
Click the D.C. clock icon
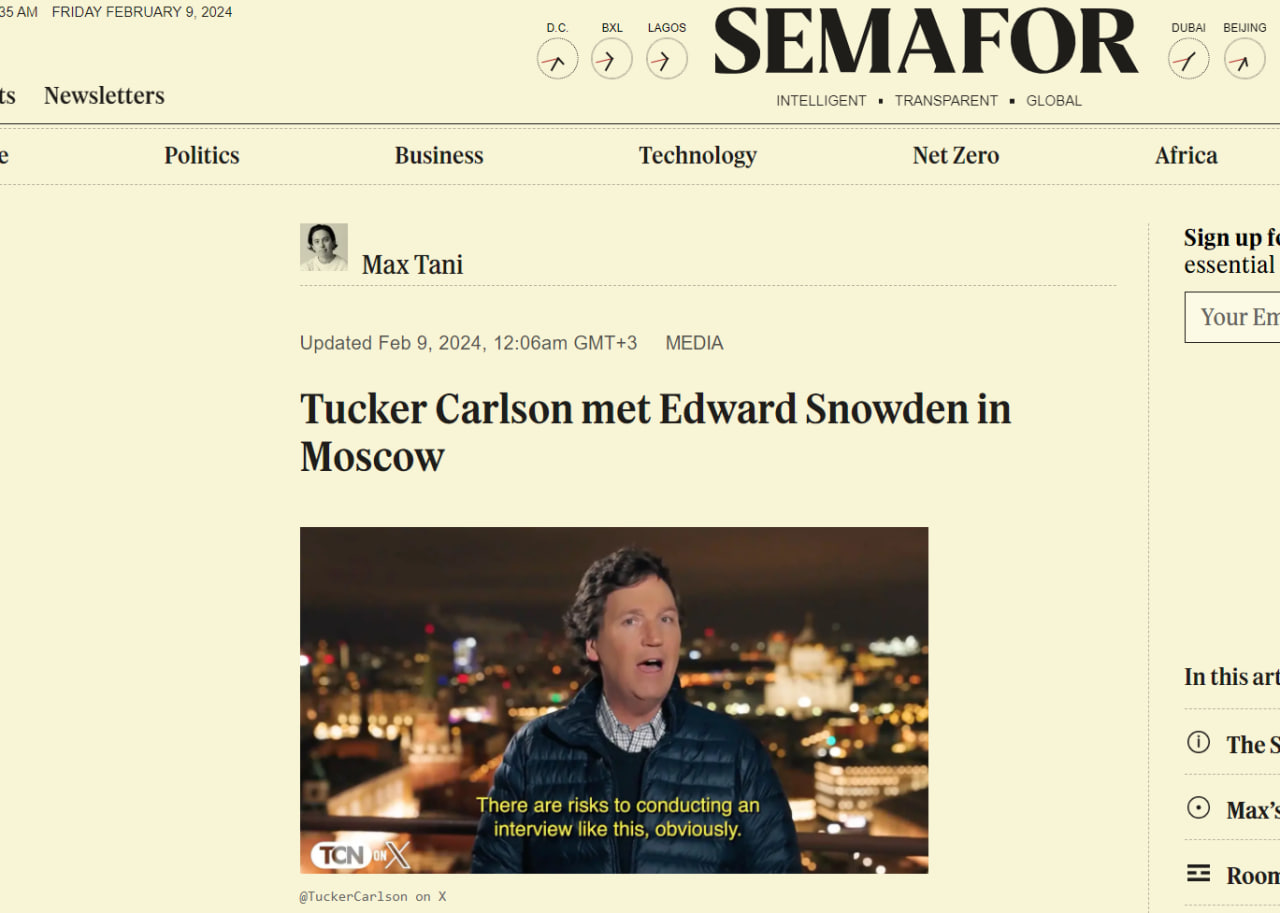[x=557, y=59]
